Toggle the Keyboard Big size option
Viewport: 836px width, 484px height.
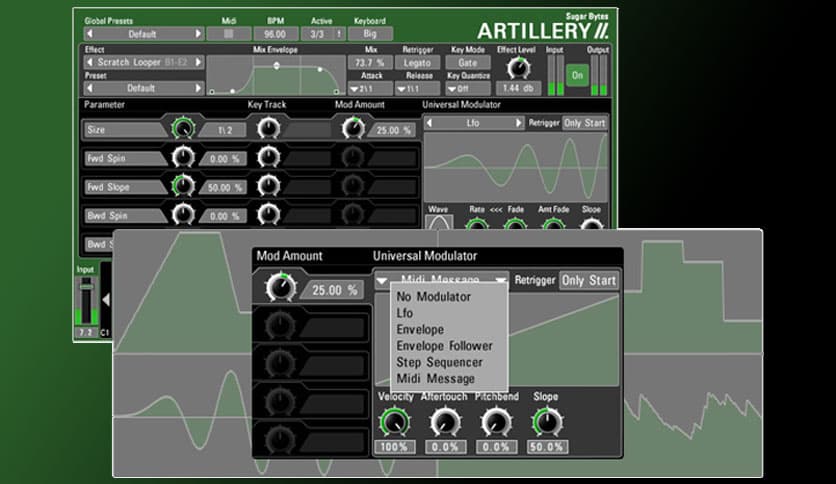pyautogui.click(x=370, y=34)
